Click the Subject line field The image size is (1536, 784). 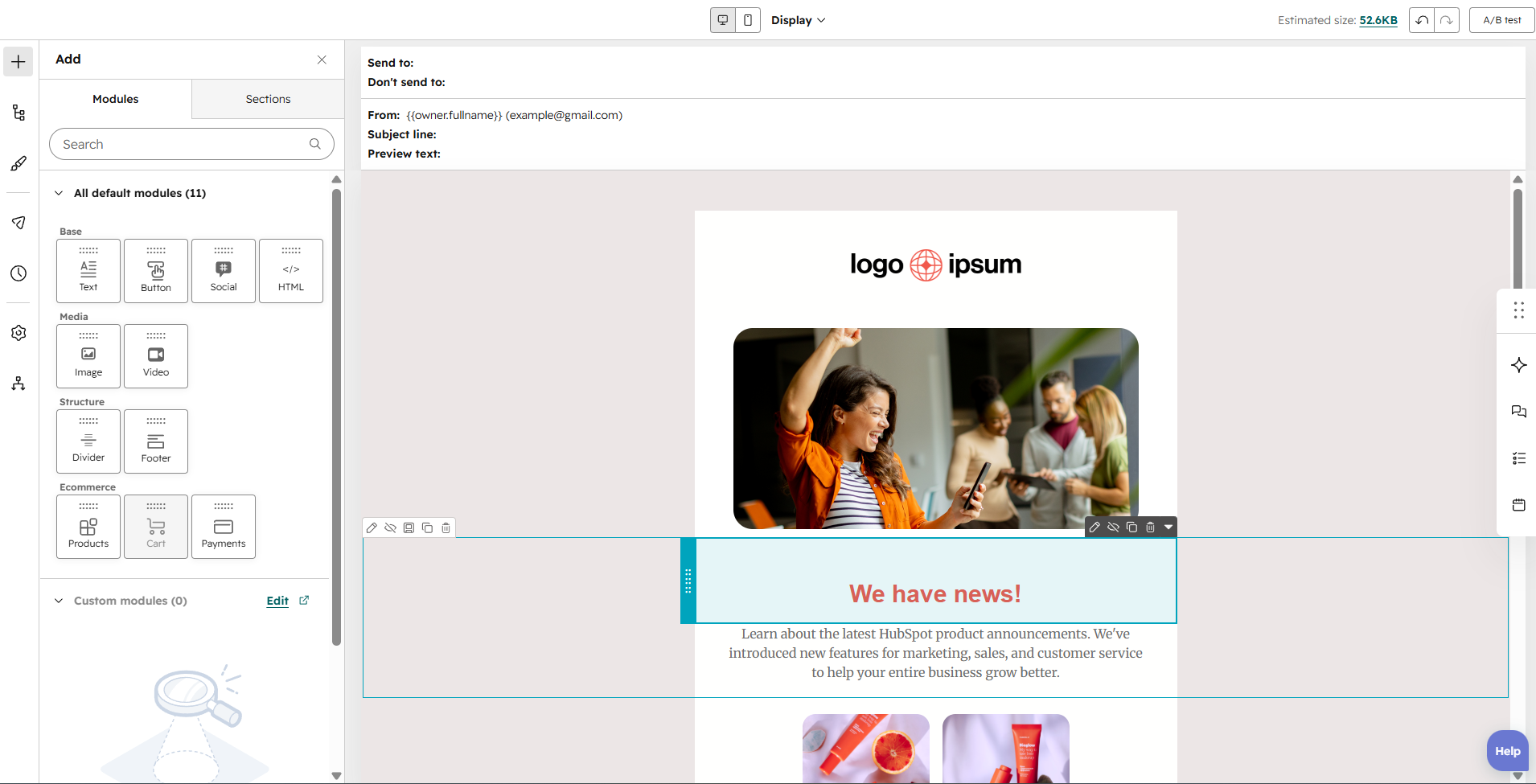click(402, 134)
